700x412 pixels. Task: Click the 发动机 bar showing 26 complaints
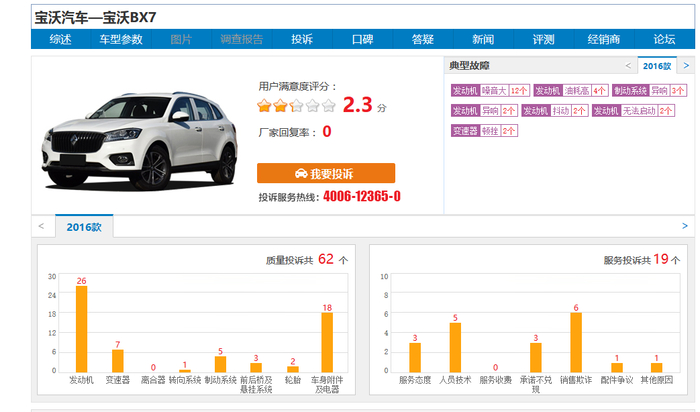[x=81, y=329]
